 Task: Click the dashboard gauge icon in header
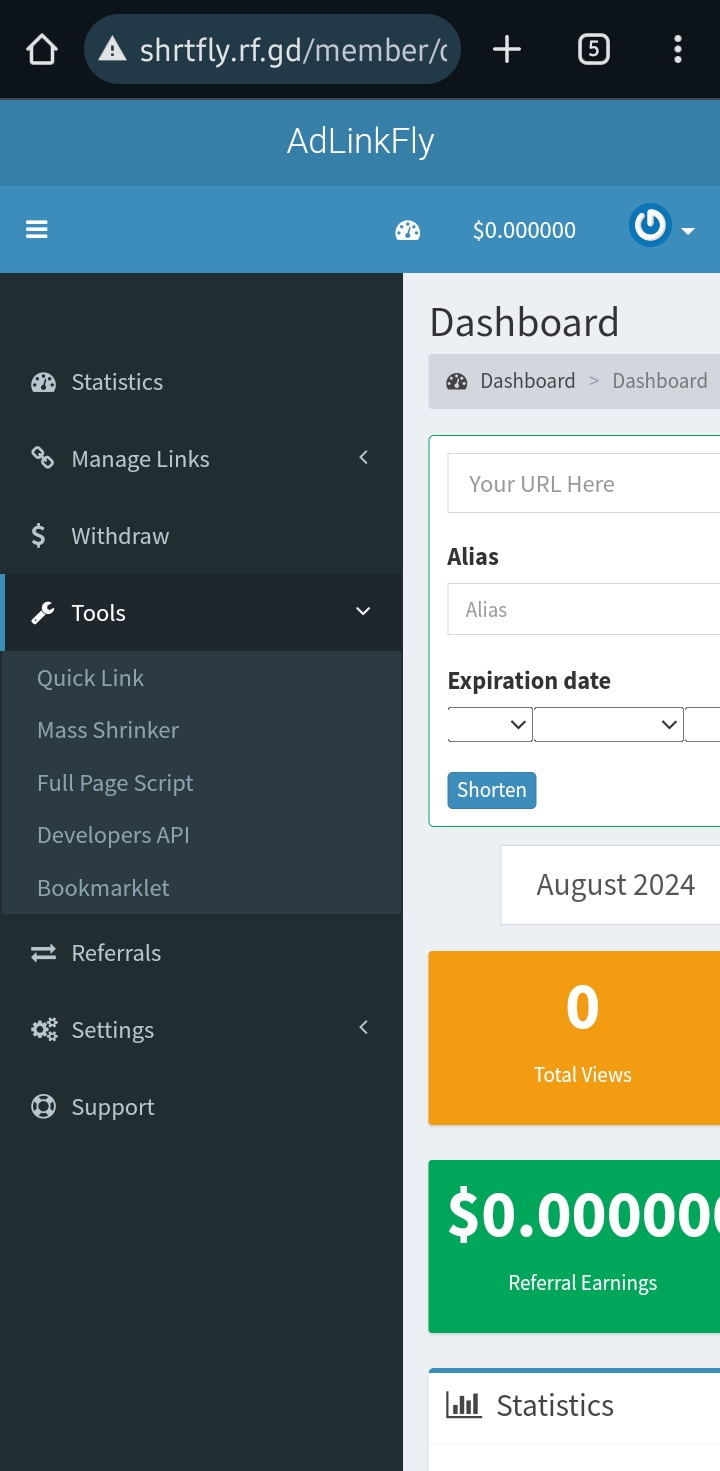(x=408, y=231)
